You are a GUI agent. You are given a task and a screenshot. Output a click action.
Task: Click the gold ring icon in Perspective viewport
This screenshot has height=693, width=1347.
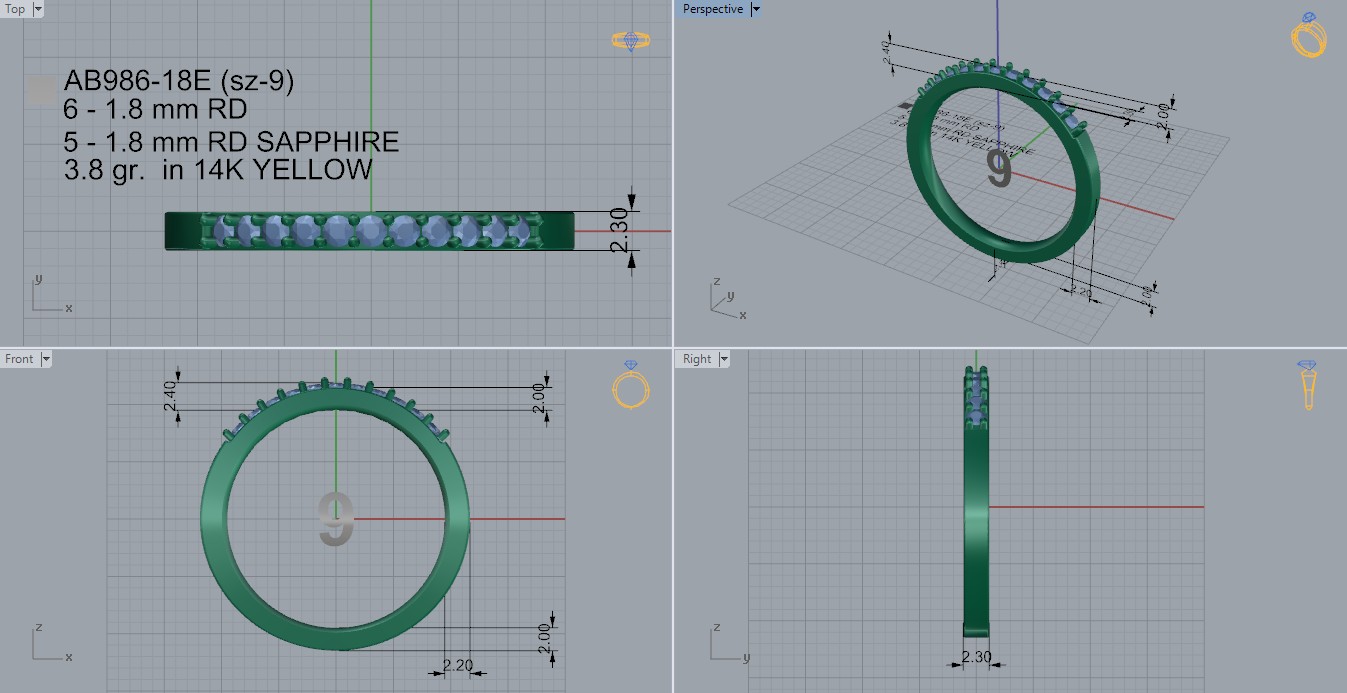coord(1309,37)
